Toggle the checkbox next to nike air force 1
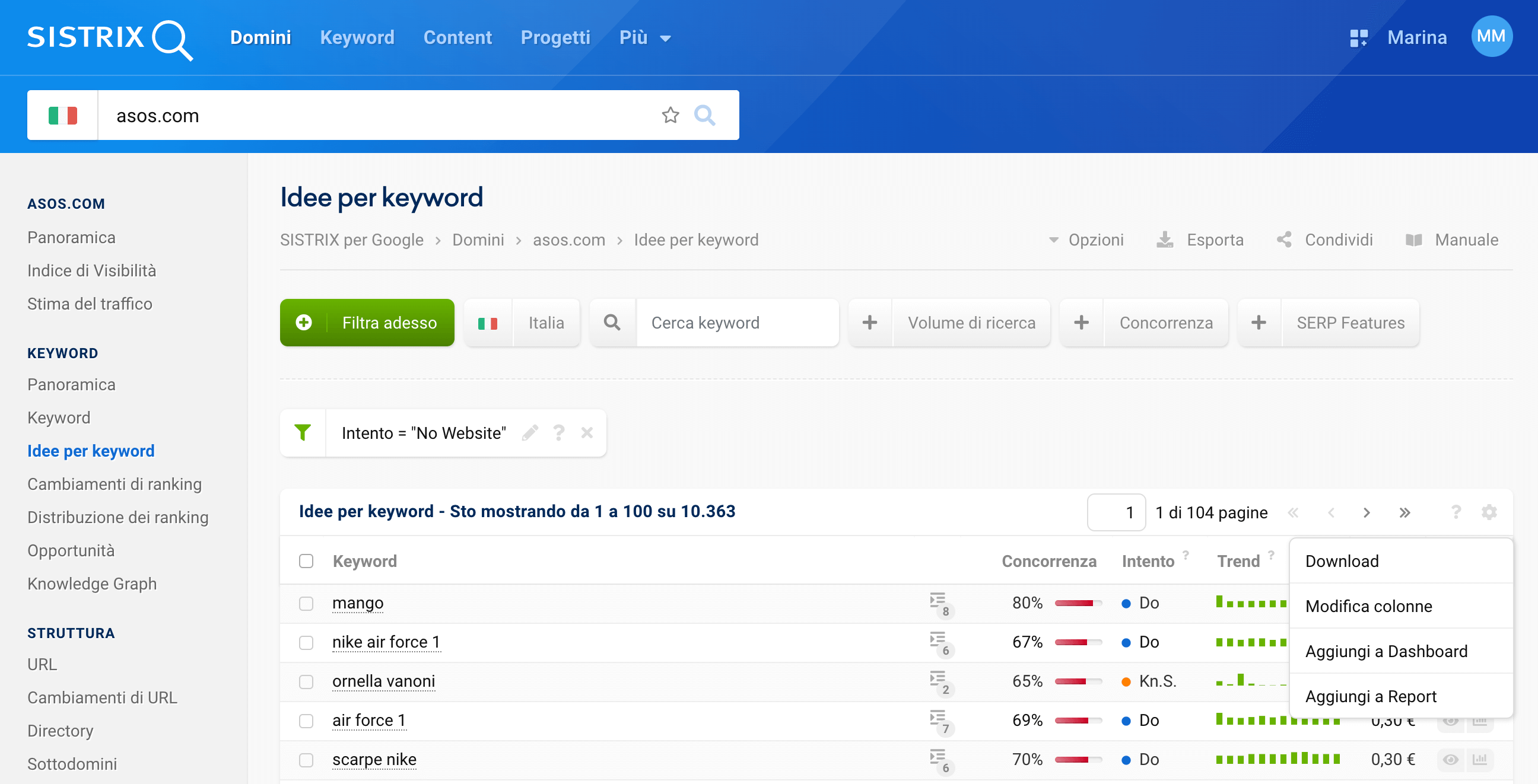Screen dimensions: 1538x784 click(x=306, y=641)
